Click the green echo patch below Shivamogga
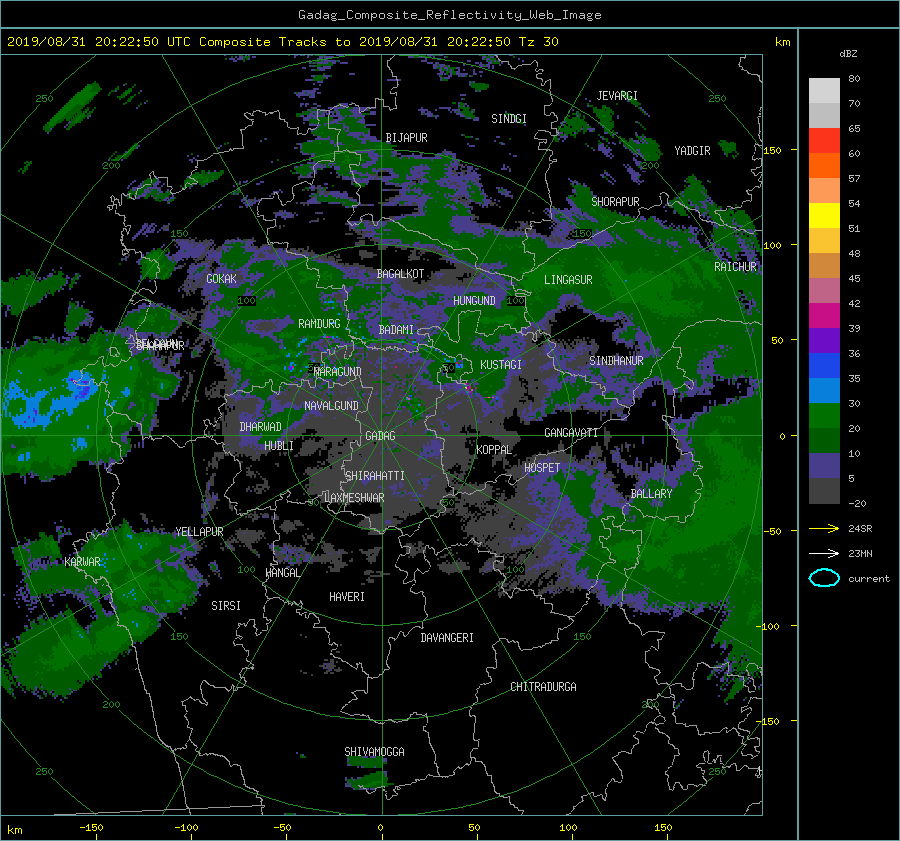This screenshot has width=900, height=841. [367, 780]
